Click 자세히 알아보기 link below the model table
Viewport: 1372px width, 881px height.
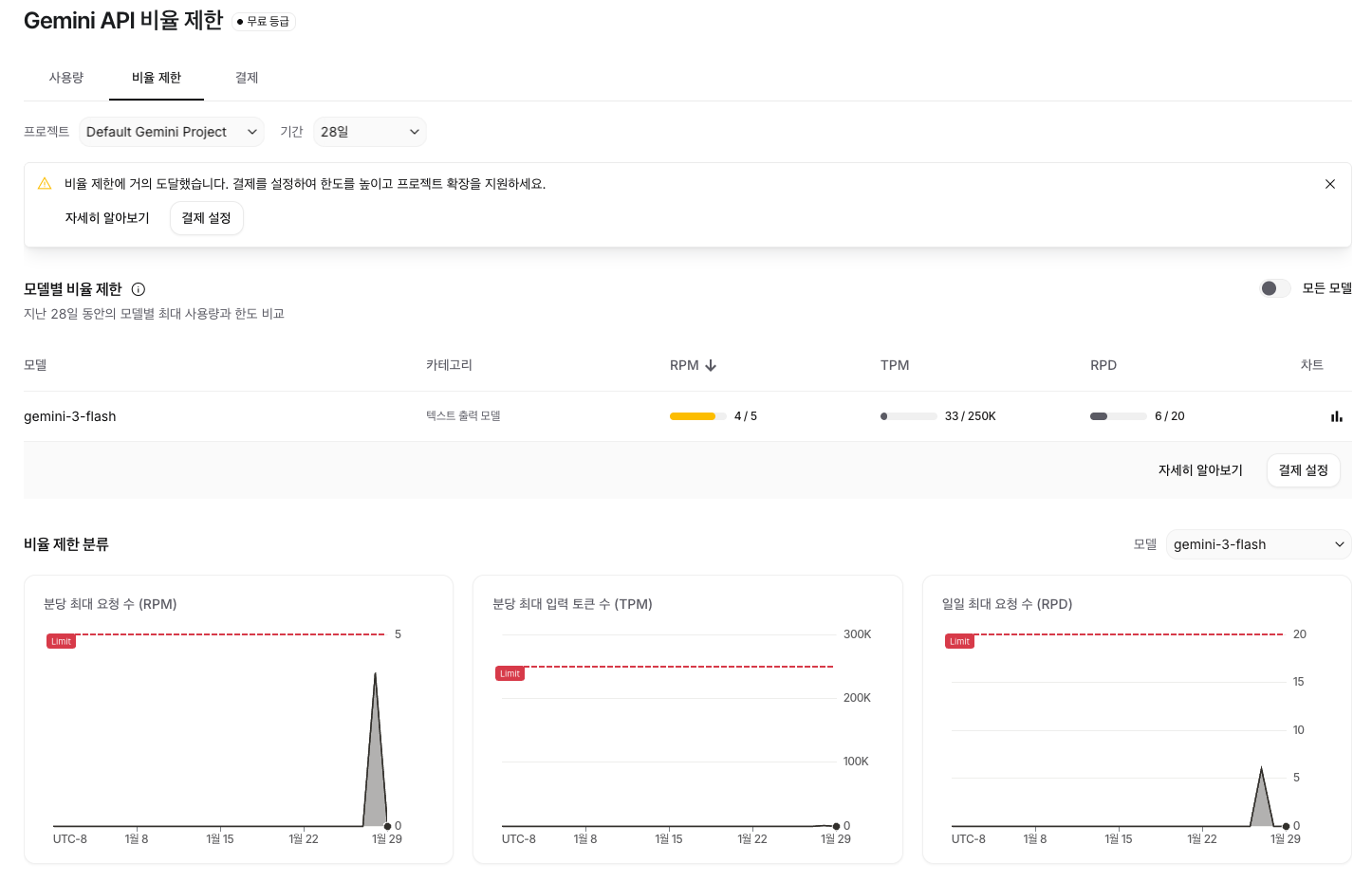(1199, 470)
